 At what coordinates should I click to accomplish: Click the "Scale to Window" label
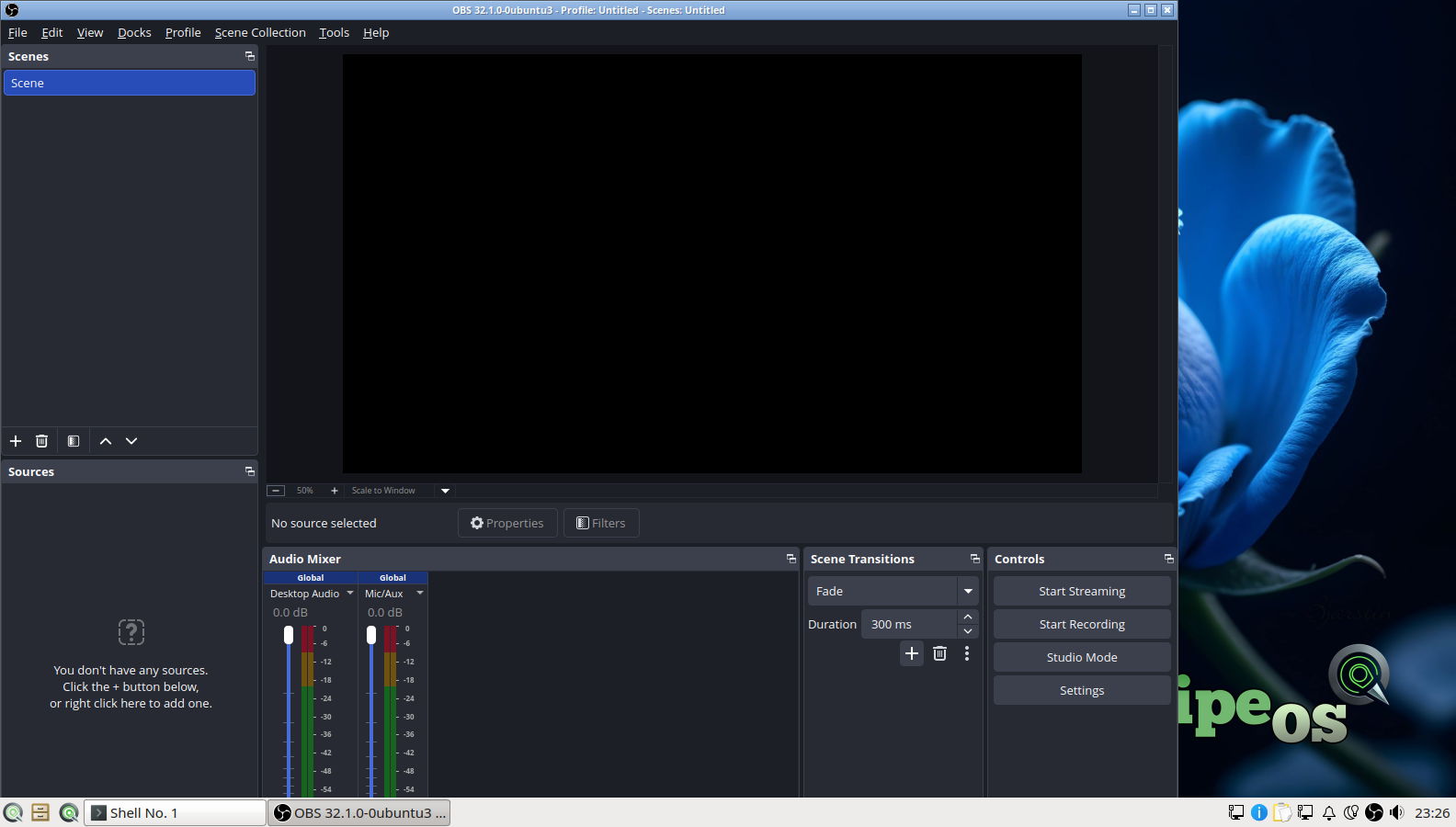click(383, 491)
